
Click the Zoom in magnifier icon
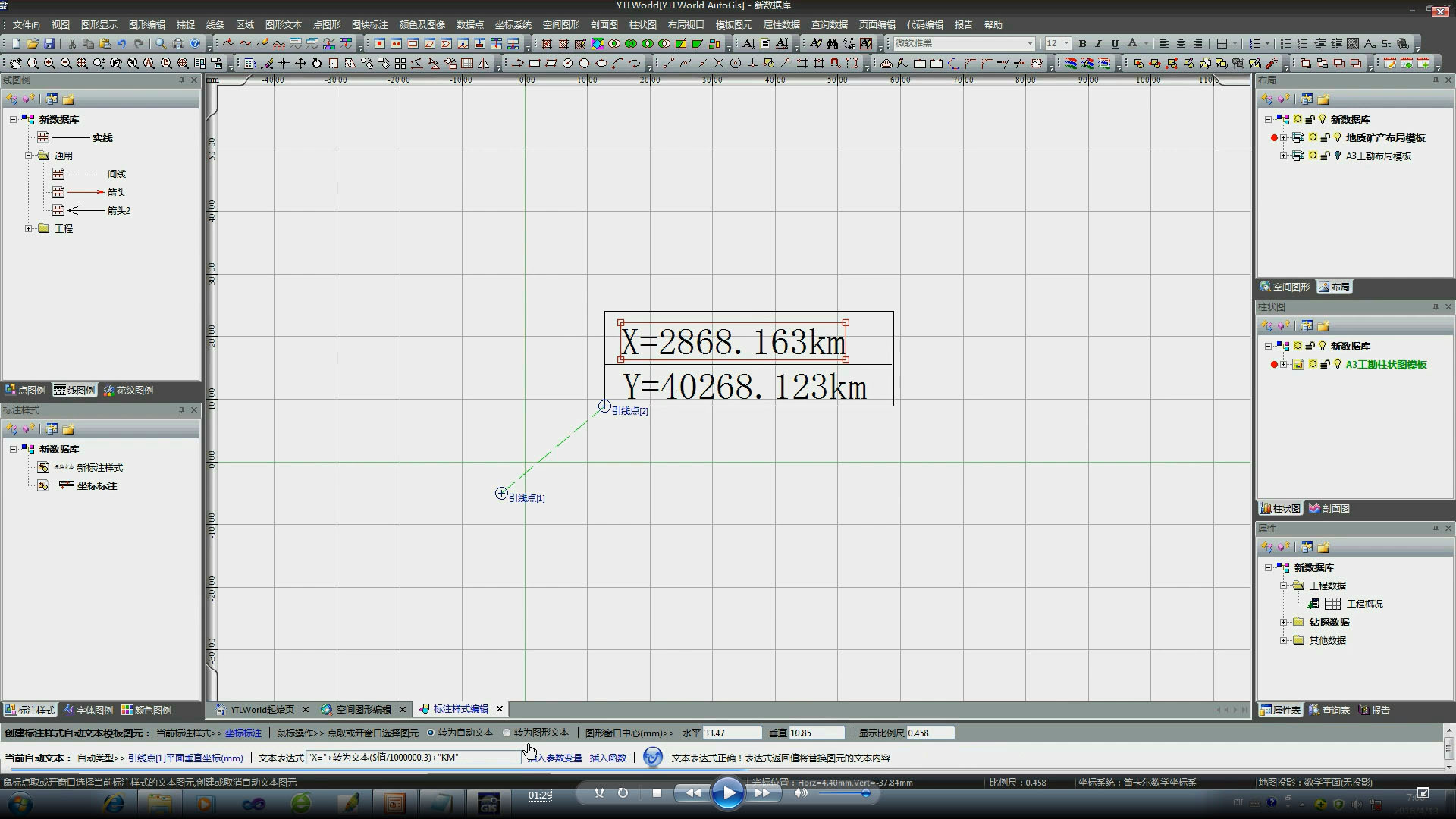point(49,64)
